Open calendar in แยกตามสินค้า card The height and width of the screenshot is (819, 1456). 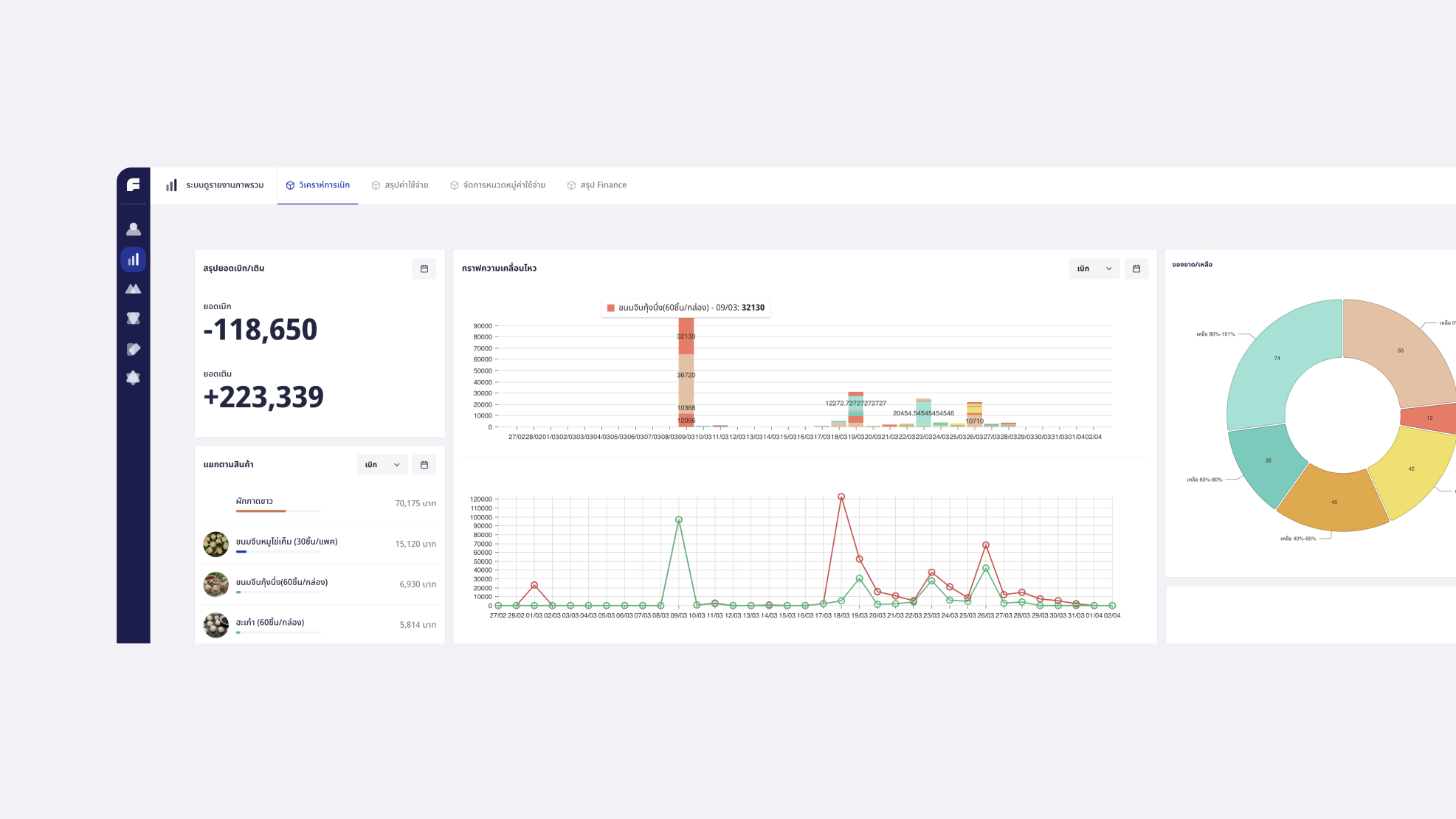click(424, 465)
